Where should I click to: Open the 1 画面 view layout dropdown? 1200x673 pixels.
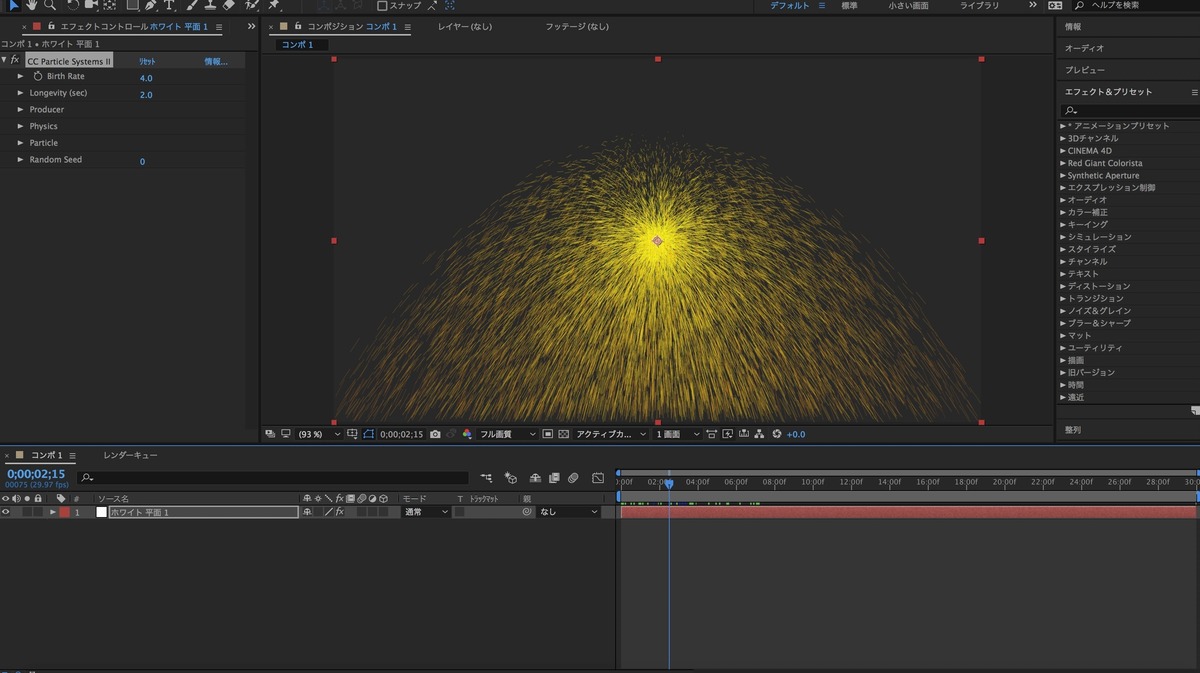click(x=677, y=434)
